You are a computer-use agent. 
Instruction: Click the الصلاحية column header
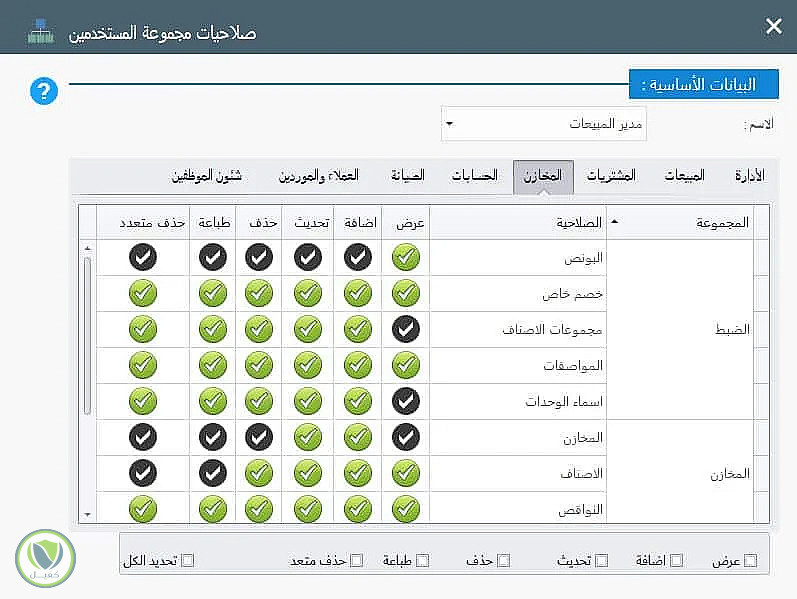click(x=518, y=222)
